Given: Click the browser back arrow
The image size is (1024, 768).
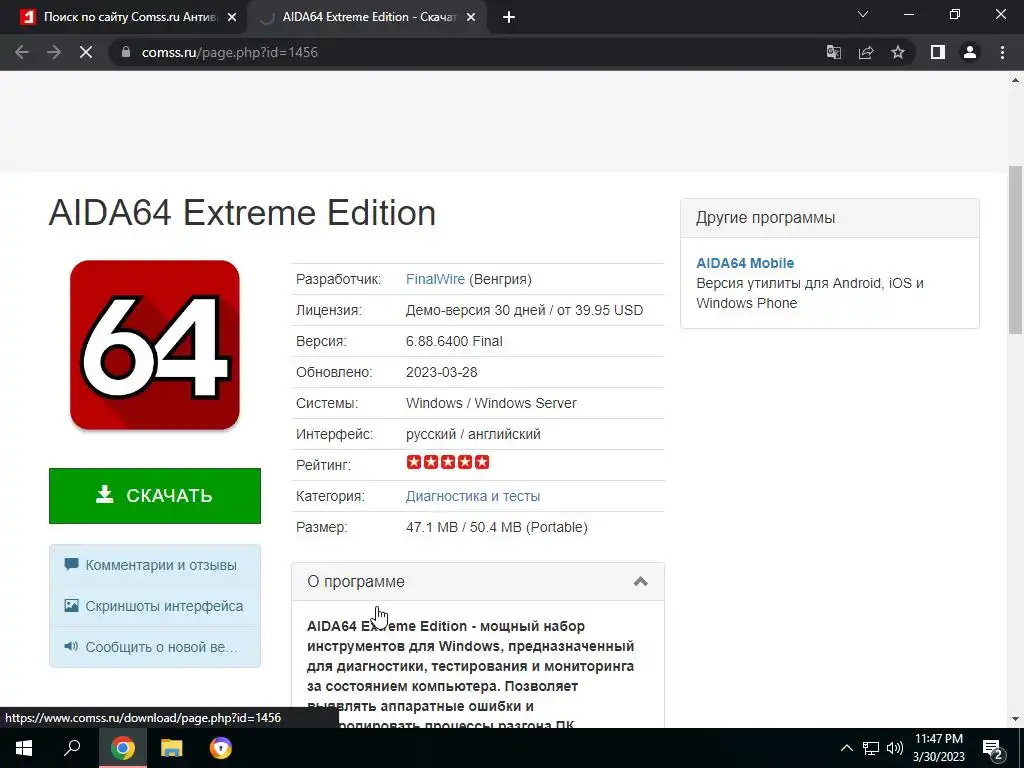Looking at the screenshot, I should (22, 52).
